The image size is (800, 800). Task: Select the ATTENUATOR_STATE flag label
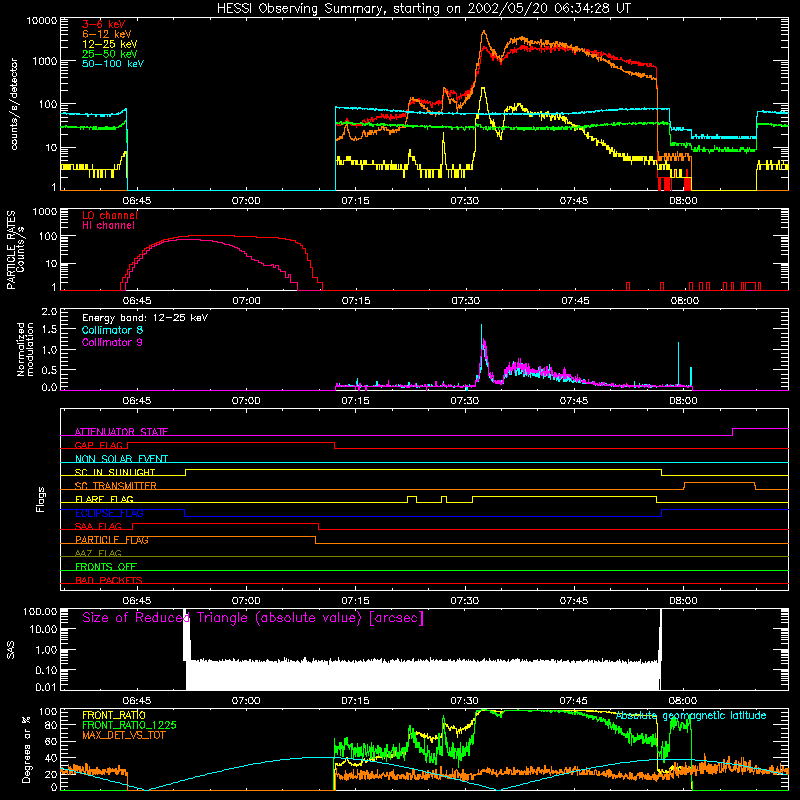pyautogui.click(x=121, y=432)
